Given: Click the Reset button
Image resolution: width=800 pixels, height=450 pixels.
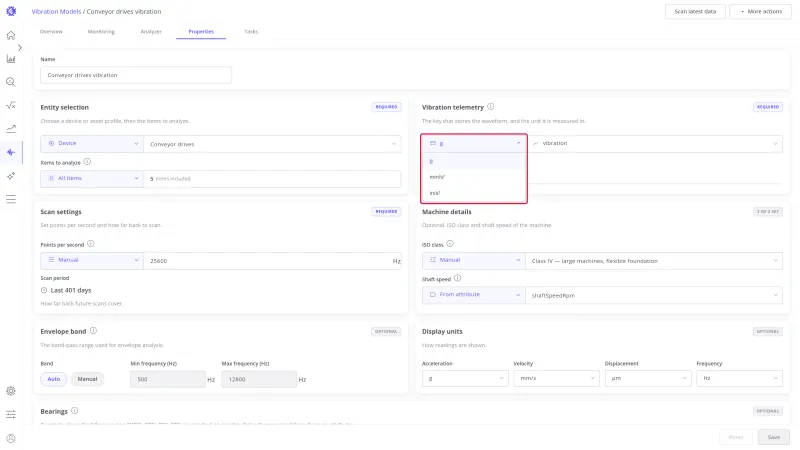Looking at the screenshot, I should 736,437.
